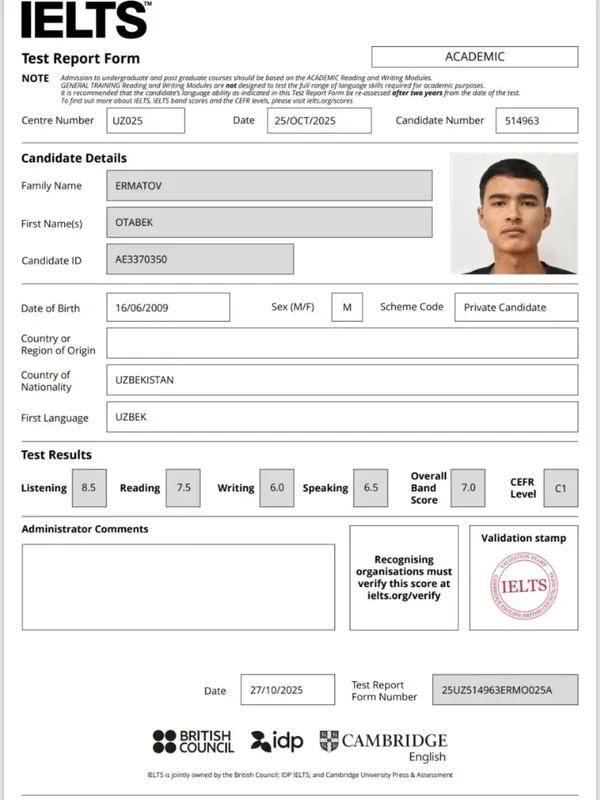600x800 pixels.
Task: Click the ACADEMIC module field
Action: coord(474,57)
